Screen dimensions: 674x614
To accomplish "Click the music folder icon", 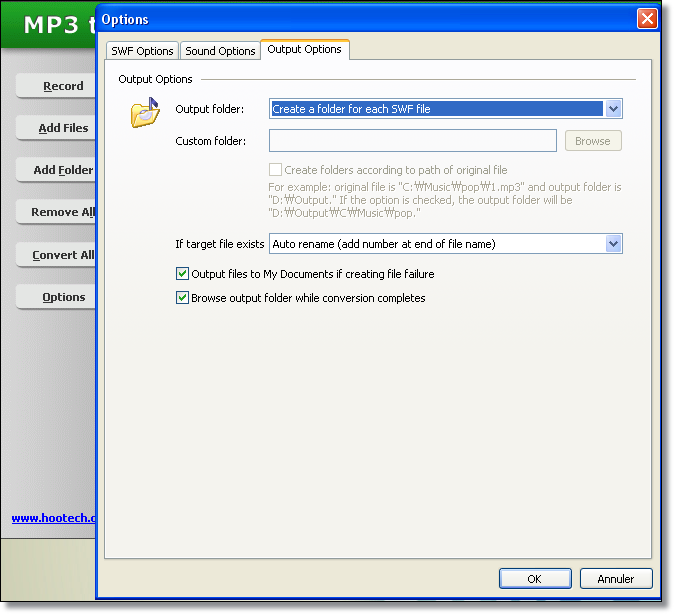I will click(146, 113).
